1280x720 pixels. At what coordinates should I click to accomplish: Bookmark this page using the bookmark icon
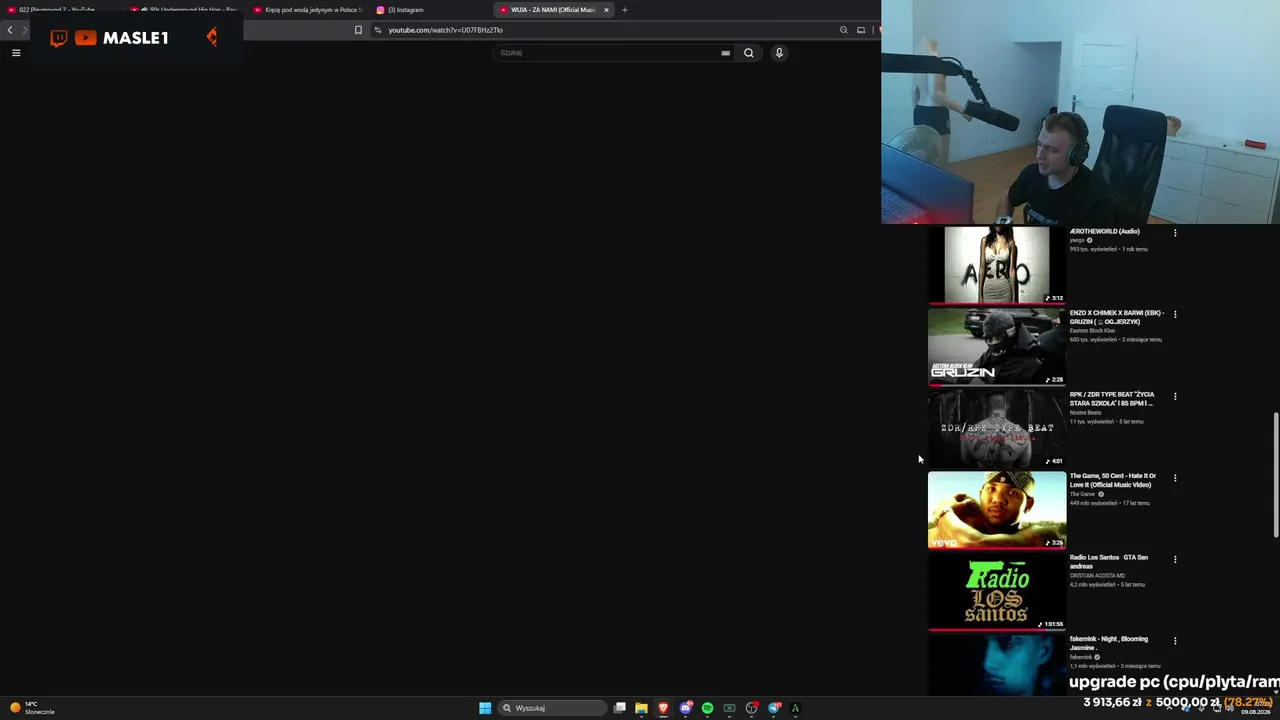(x=358, y=30)
